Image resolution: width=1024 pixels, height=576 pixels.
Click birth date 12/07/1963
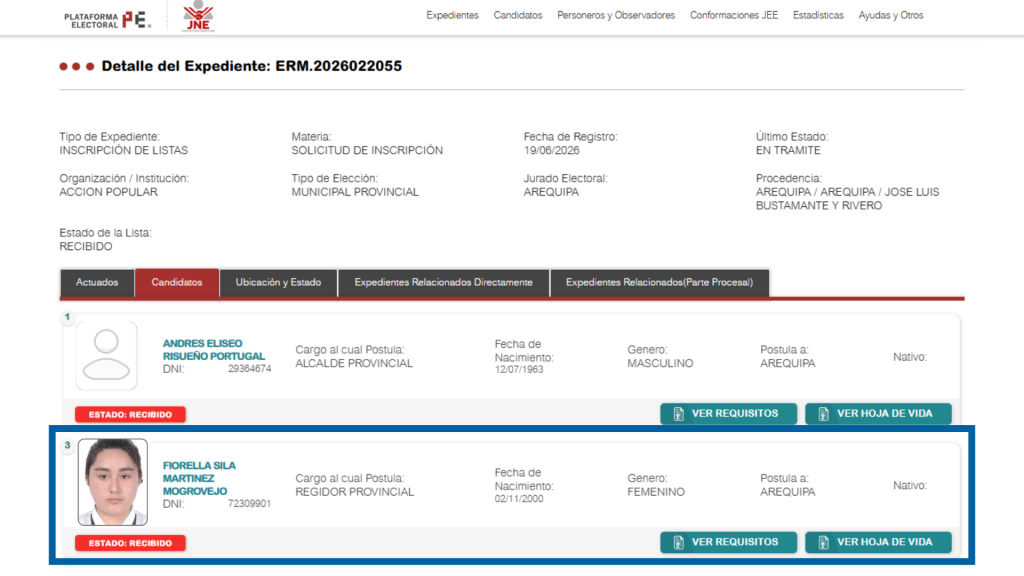click(519, 370)
